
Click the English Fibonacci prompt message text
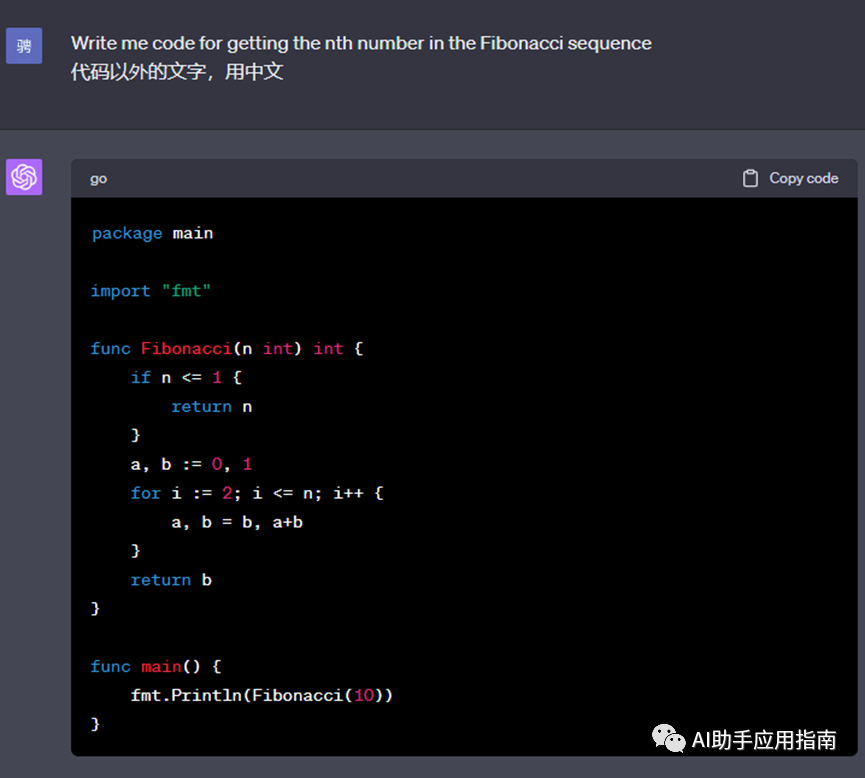361,43
